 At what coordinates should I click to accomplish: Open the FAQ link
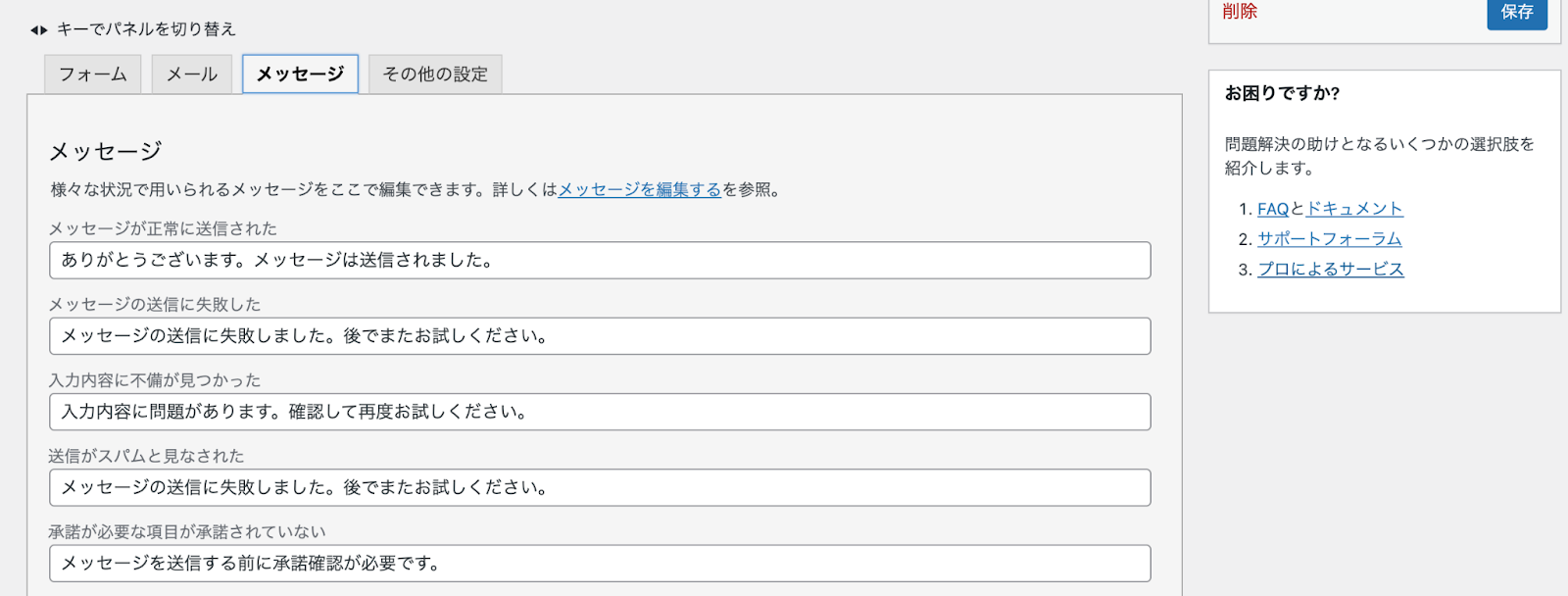pyautogui.click(x=1273, y=209)
